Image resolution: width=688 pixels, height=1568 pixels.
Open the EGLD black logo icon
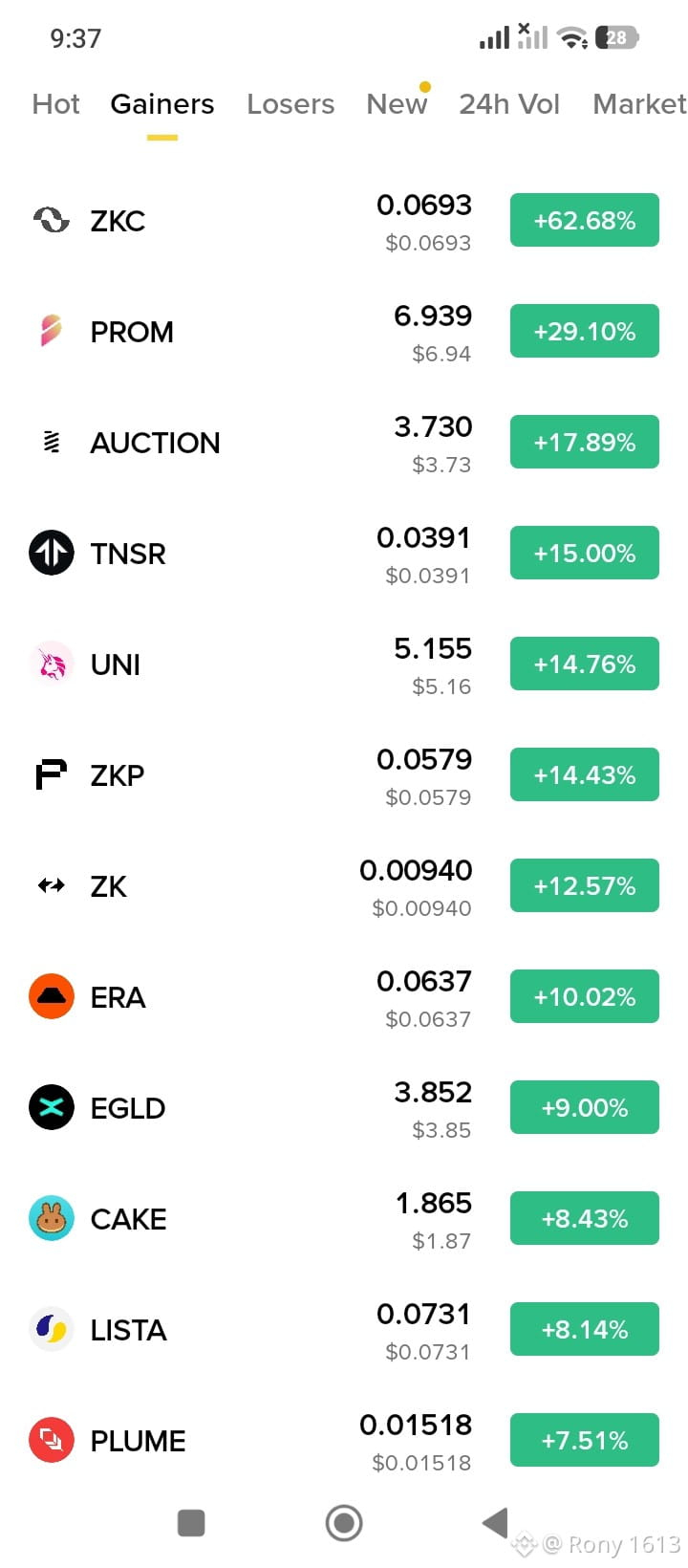[x=52, y=1107]
